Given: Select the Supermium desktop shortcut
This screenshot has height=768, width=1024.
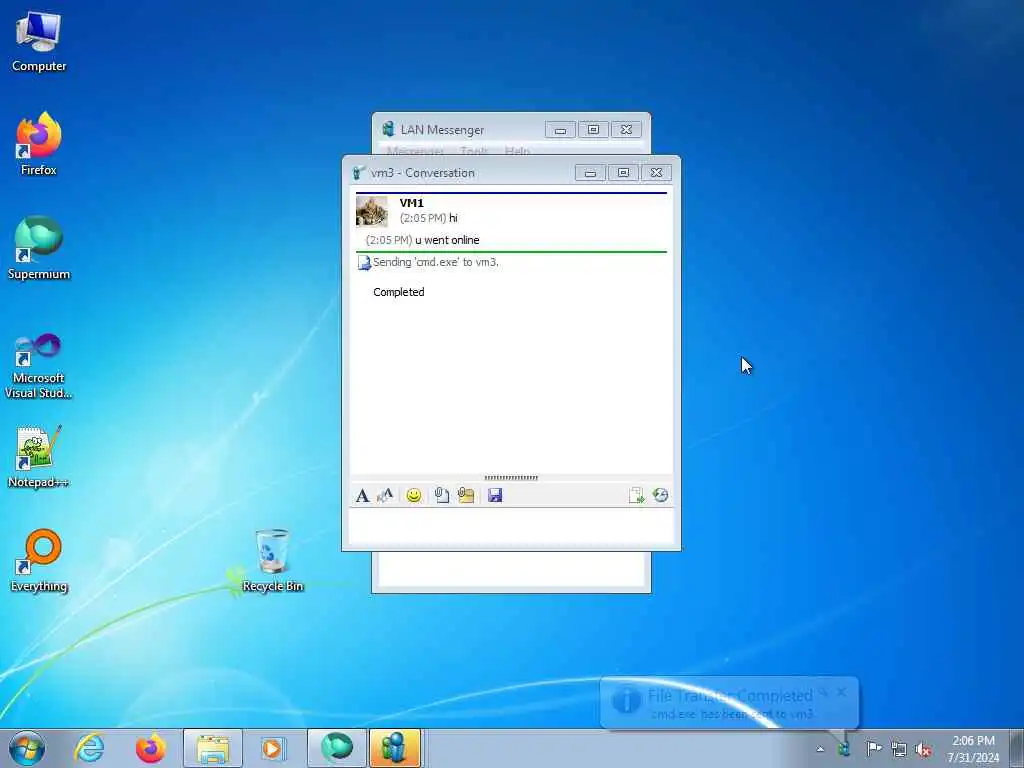Looking at the screenshot, I should pos(39,248).
